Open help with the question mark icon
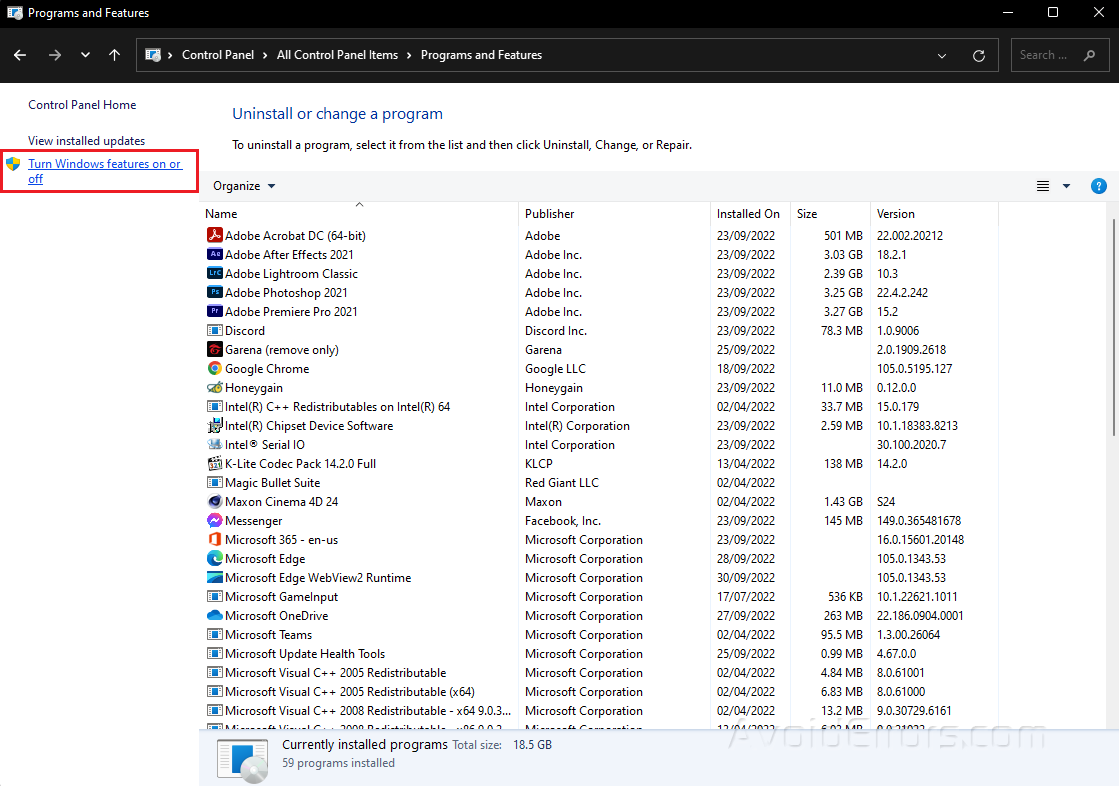This screenshot has height=786, width=1119. 1098,186
